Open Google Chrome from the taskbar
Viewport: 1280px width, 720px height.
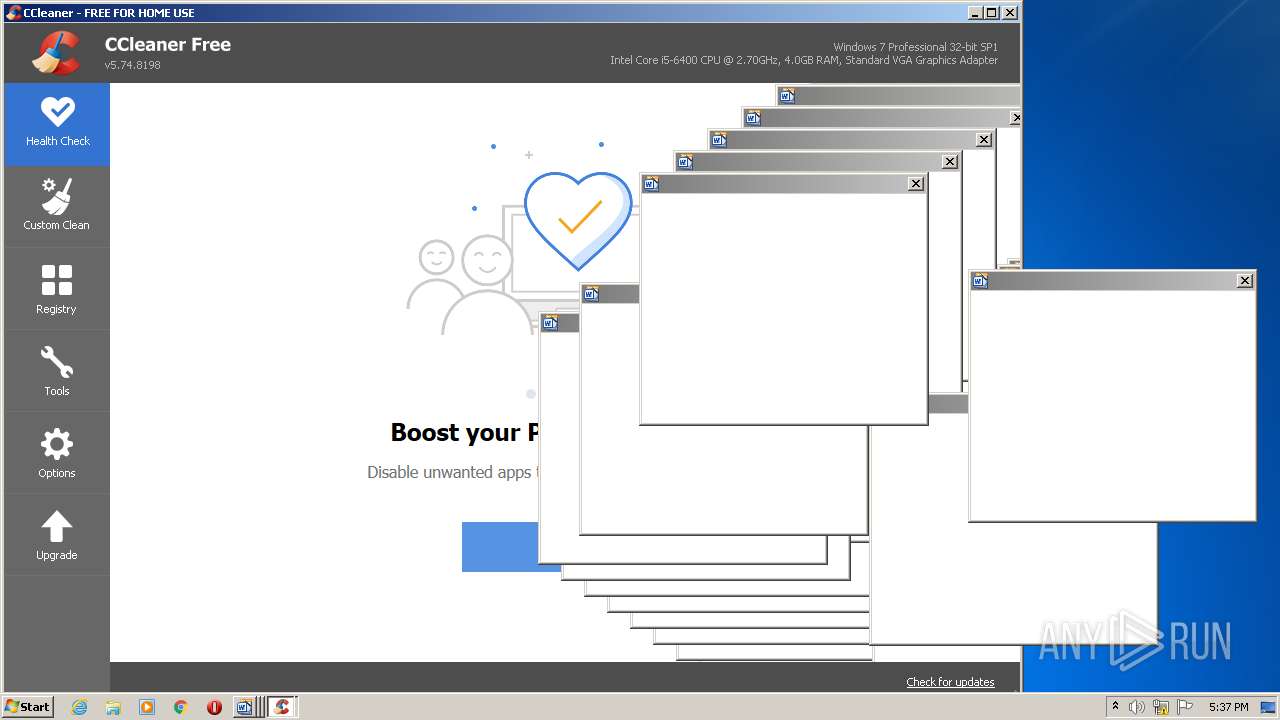(x=181, y=707)
